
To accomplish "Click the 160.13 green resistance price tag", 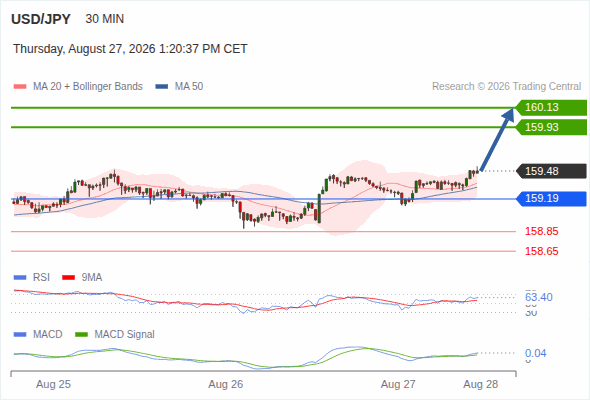I will point(551,108).
